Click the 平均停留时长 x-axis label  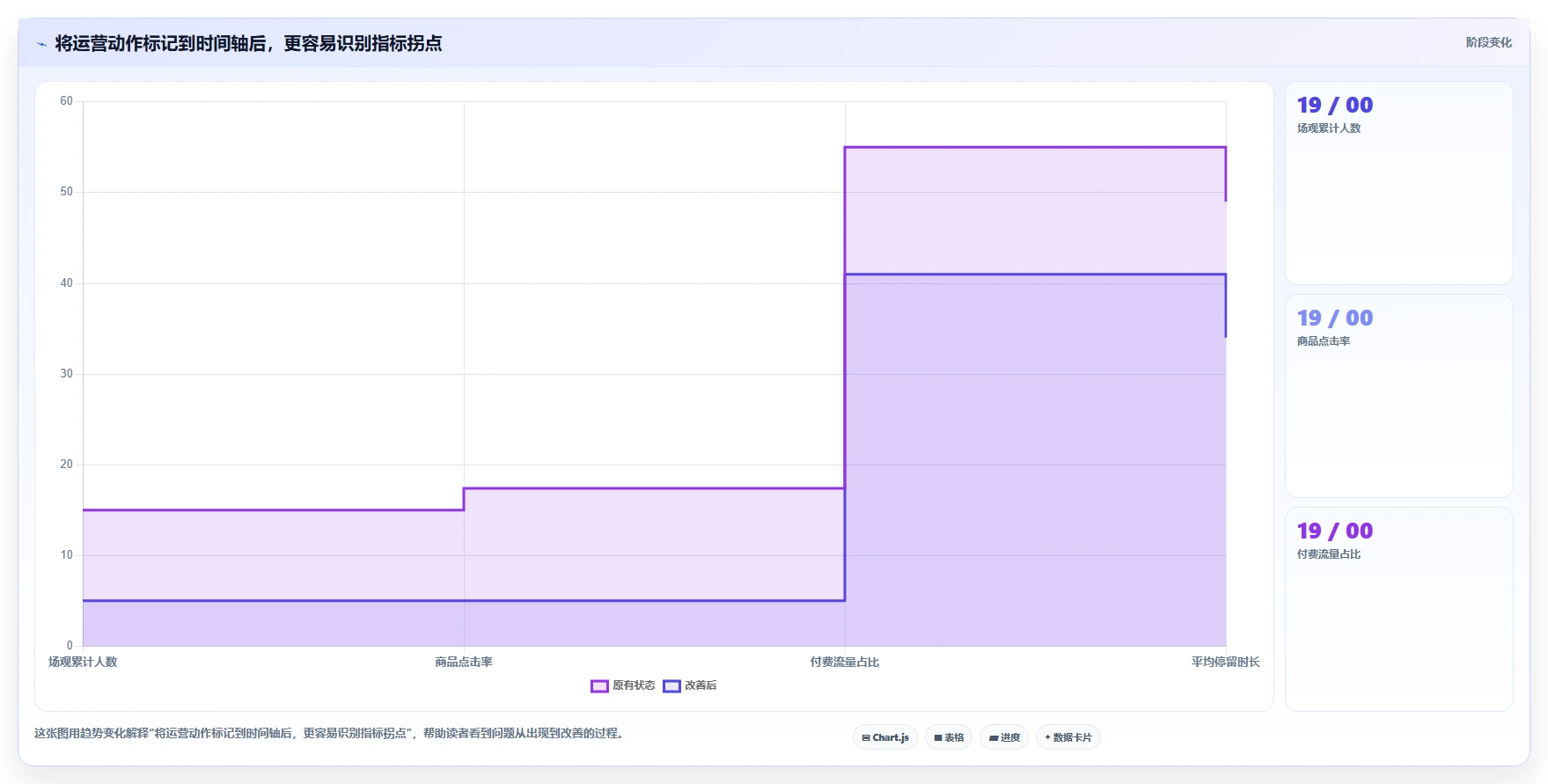(x=1226, y=662)
